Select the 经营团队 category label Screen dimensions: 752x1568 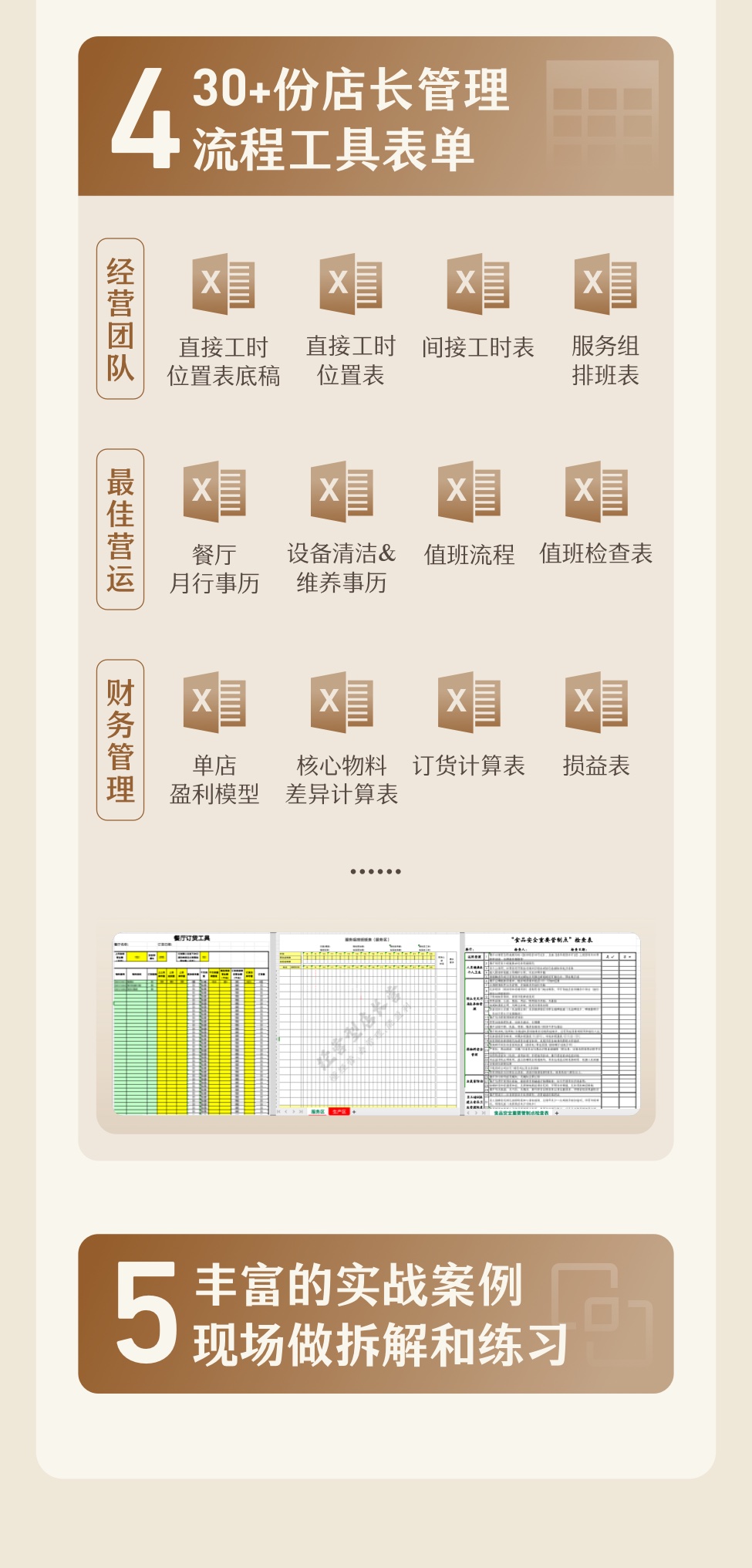click(x=120, y=319)
